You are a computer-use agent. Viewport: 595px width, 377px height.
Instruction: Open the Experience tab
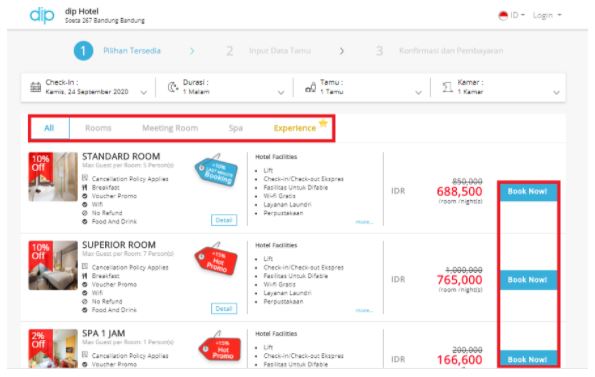tap(295, 128)
